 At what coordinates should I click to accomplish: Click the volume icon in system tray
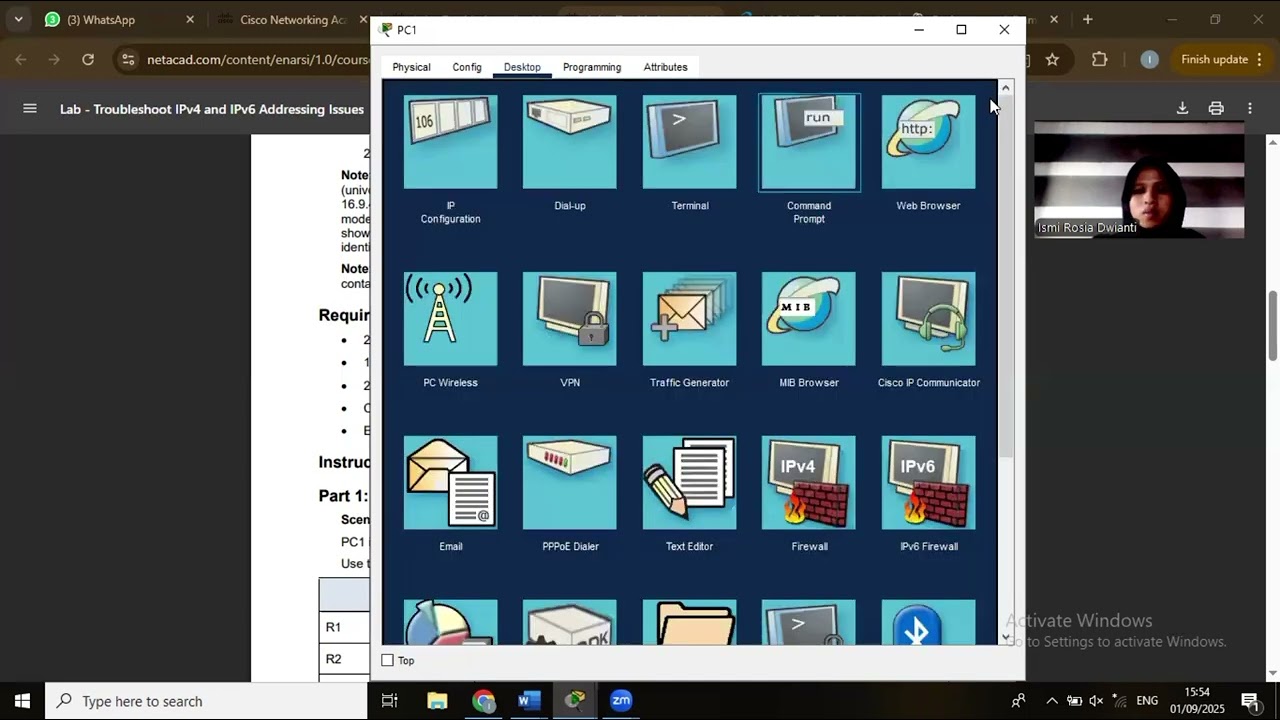tap(1096, 701)
